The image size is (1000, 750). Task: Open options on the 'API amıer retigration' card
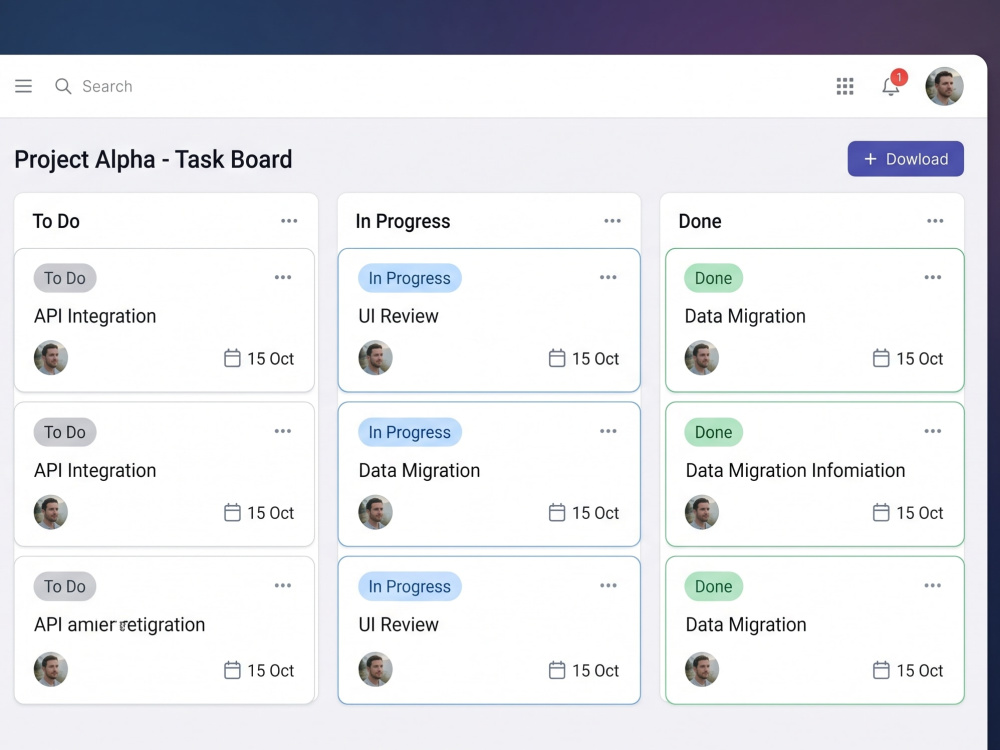(283, 585)
